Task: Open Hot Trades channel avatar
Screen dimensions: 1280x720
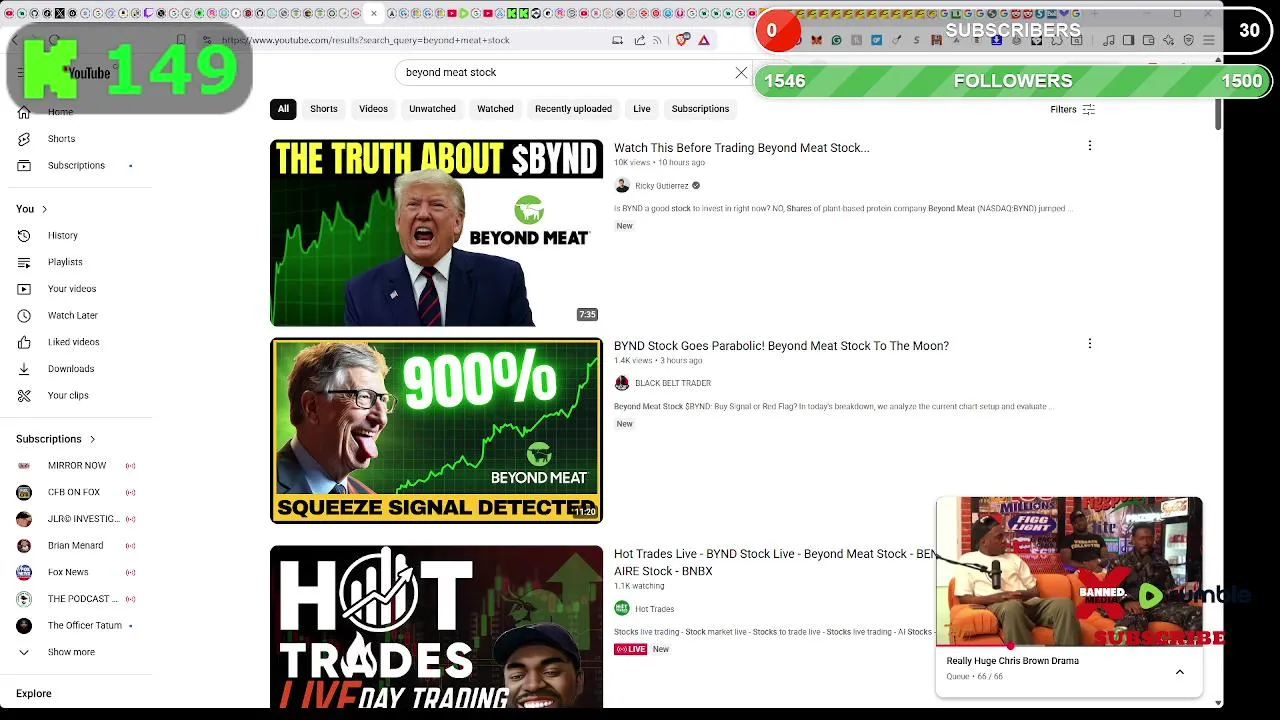Action: pyautogui.click(x=622, y=608)
